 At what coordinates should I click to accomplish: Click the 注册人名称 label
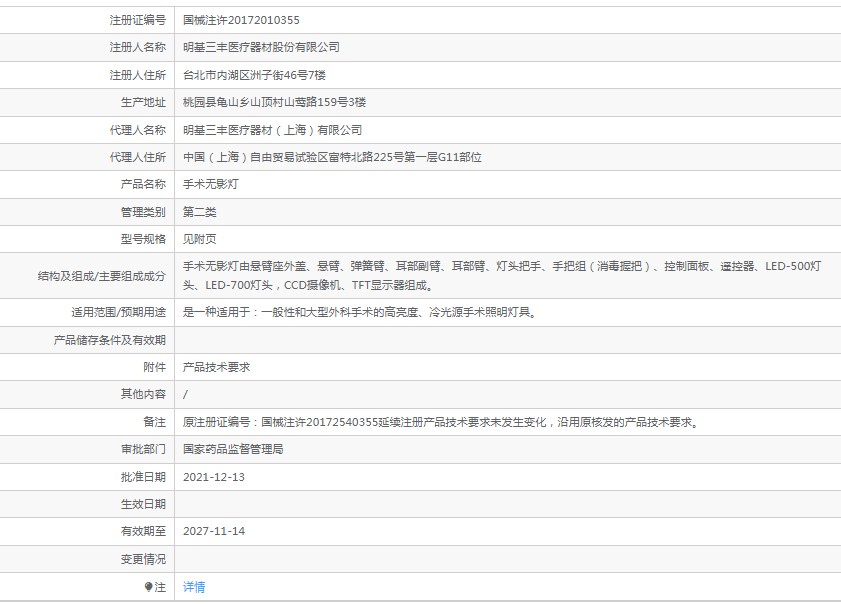[138, 47]
